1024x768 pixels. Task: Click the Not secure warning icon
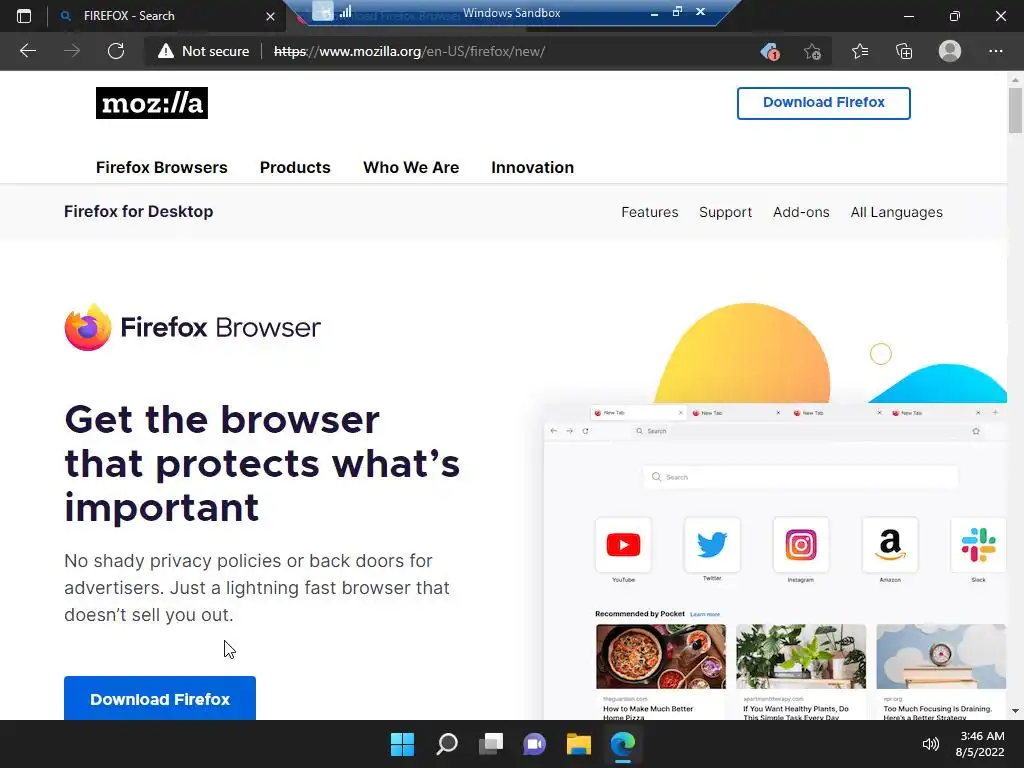tap(166, 51)
